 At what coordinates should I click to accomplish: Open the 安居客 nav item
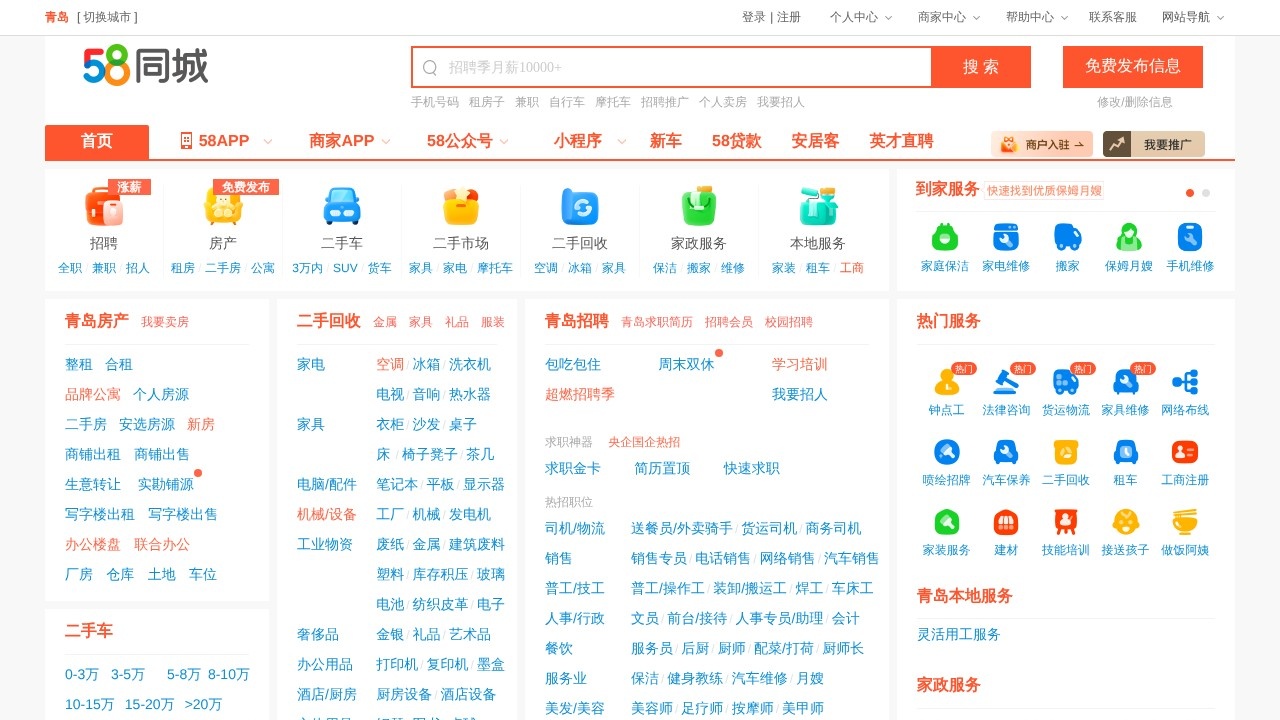click(815, 141)
